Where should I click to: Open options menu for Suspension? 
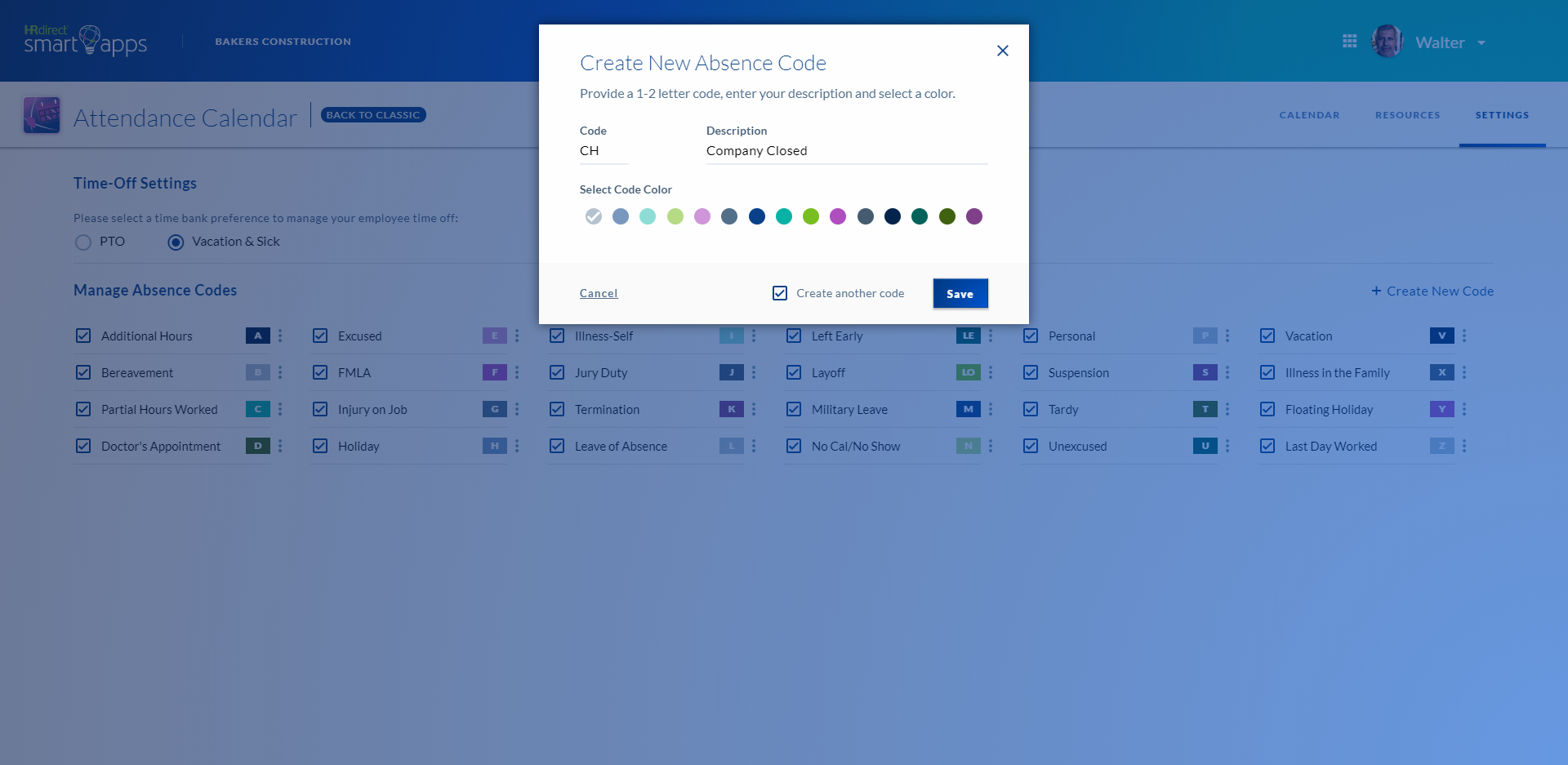tap(1227, 372)
